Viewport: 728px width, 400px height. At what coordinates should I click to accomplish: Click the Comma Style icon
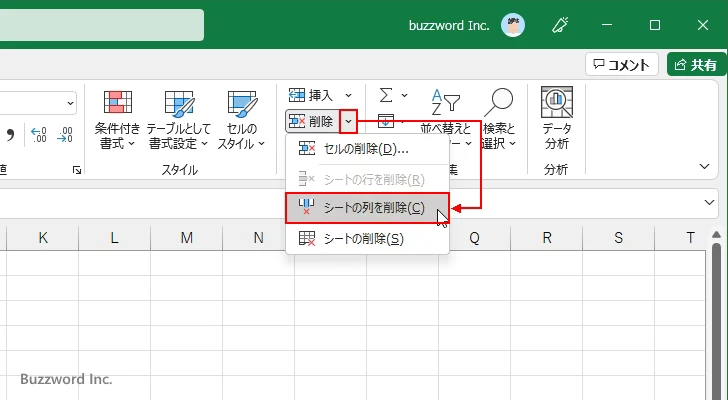(10, 135)
